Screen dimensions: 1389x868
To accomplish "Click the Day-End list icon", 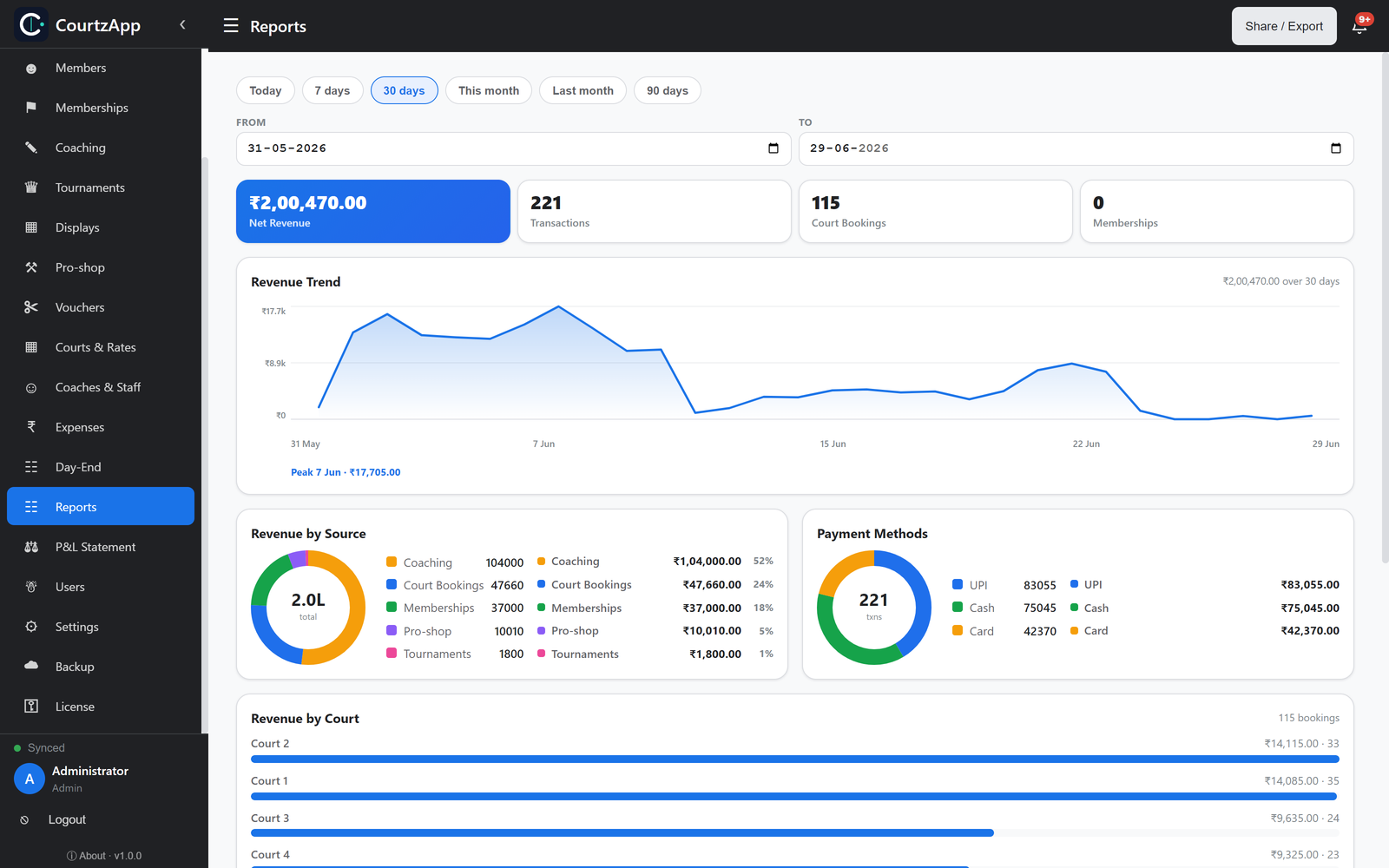I will coord(31,467).
